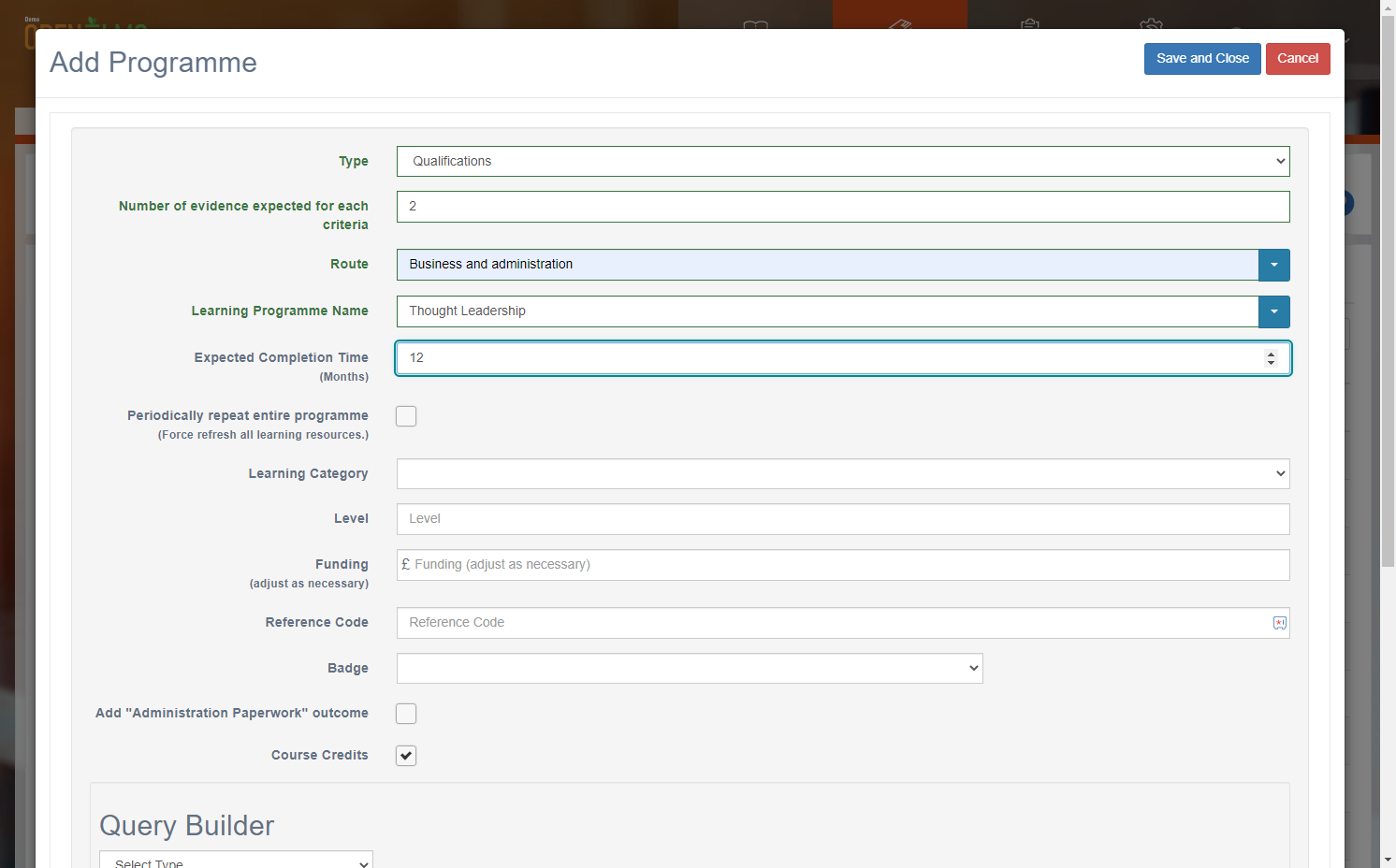Click the "Level" field label

pos(351,518)
